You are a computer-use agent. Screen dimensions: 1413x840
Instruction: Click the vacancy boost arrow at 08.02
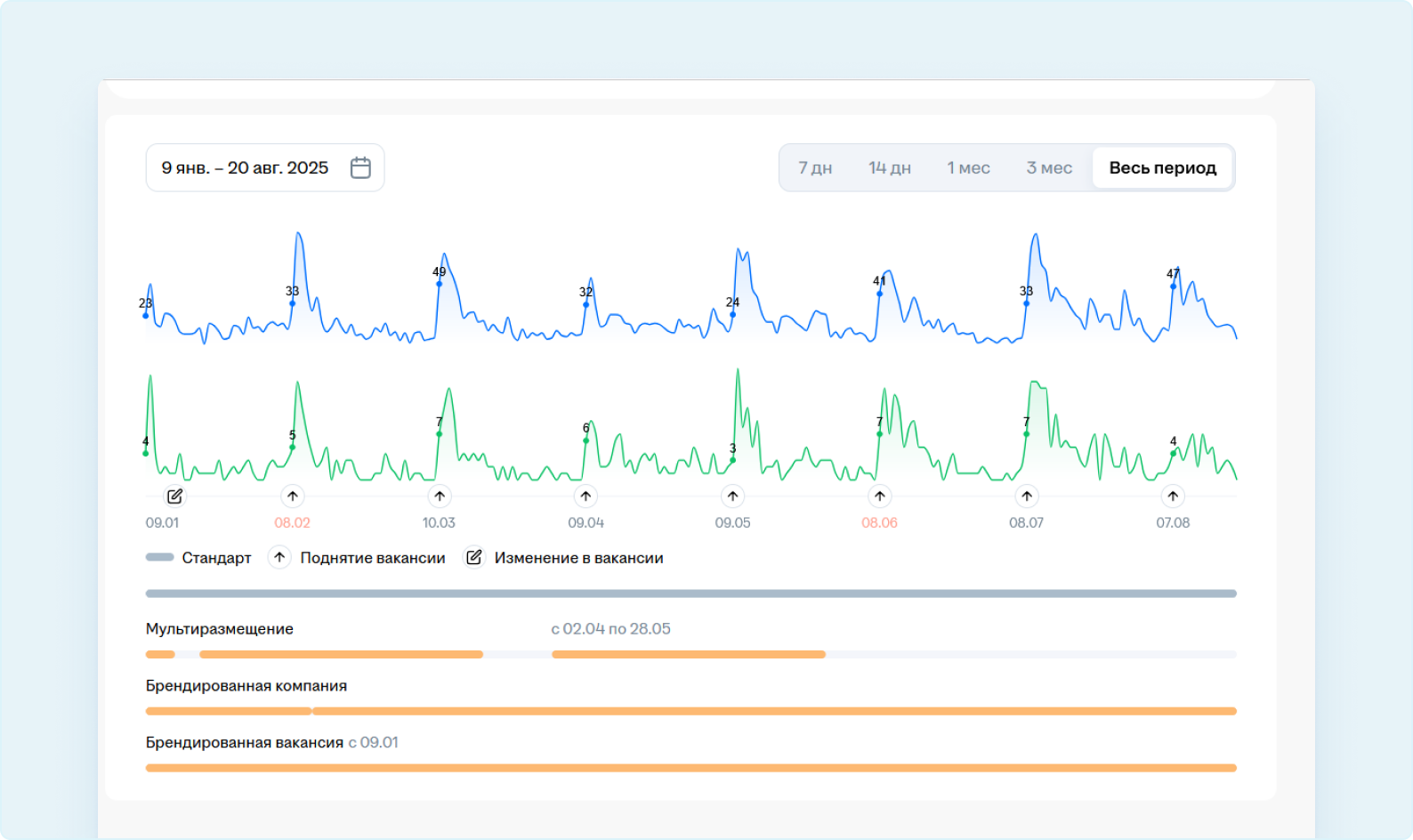[292, 497]
